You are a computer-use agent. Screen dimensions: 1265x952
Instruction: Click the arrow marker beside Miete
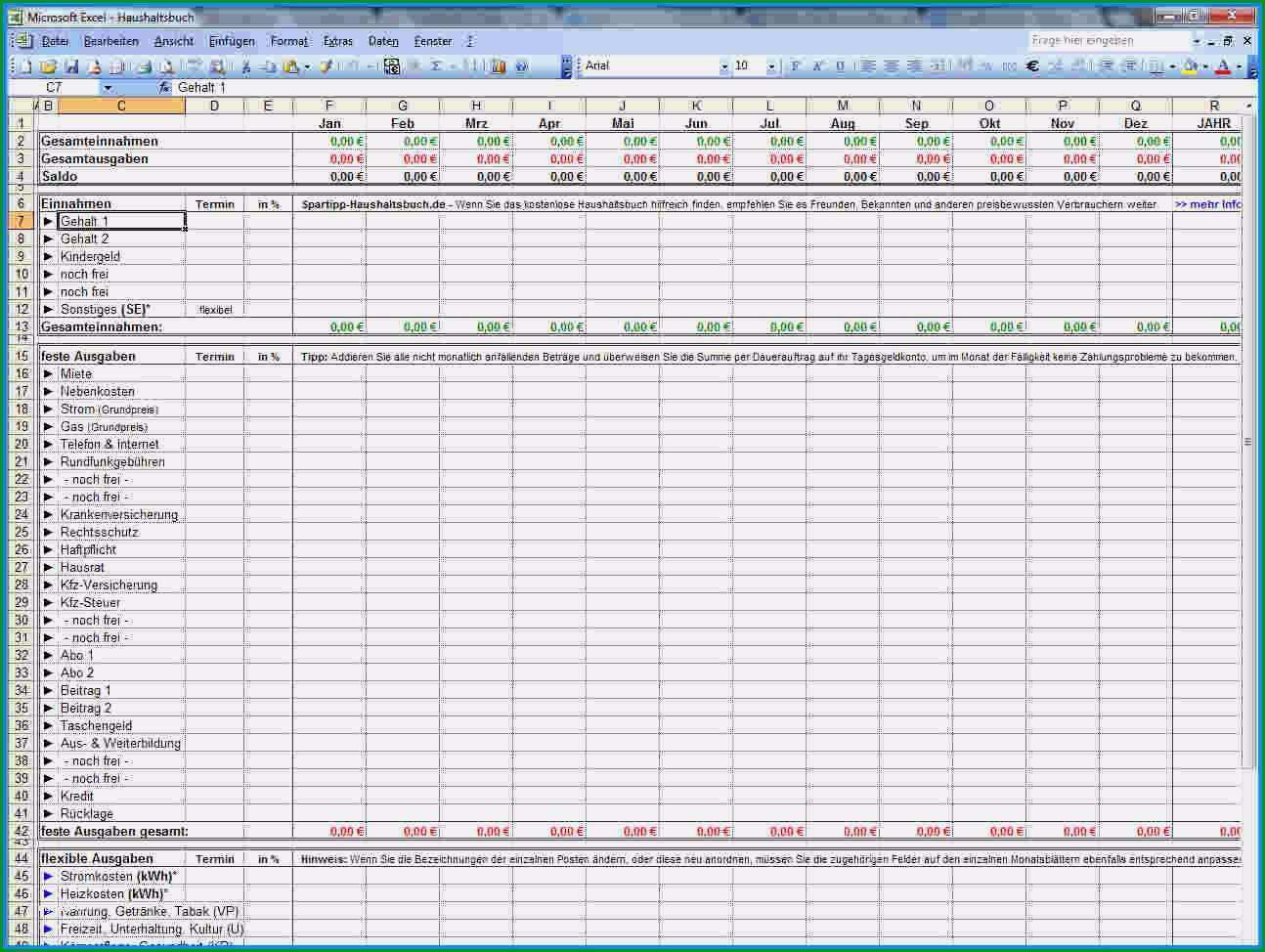48,373
